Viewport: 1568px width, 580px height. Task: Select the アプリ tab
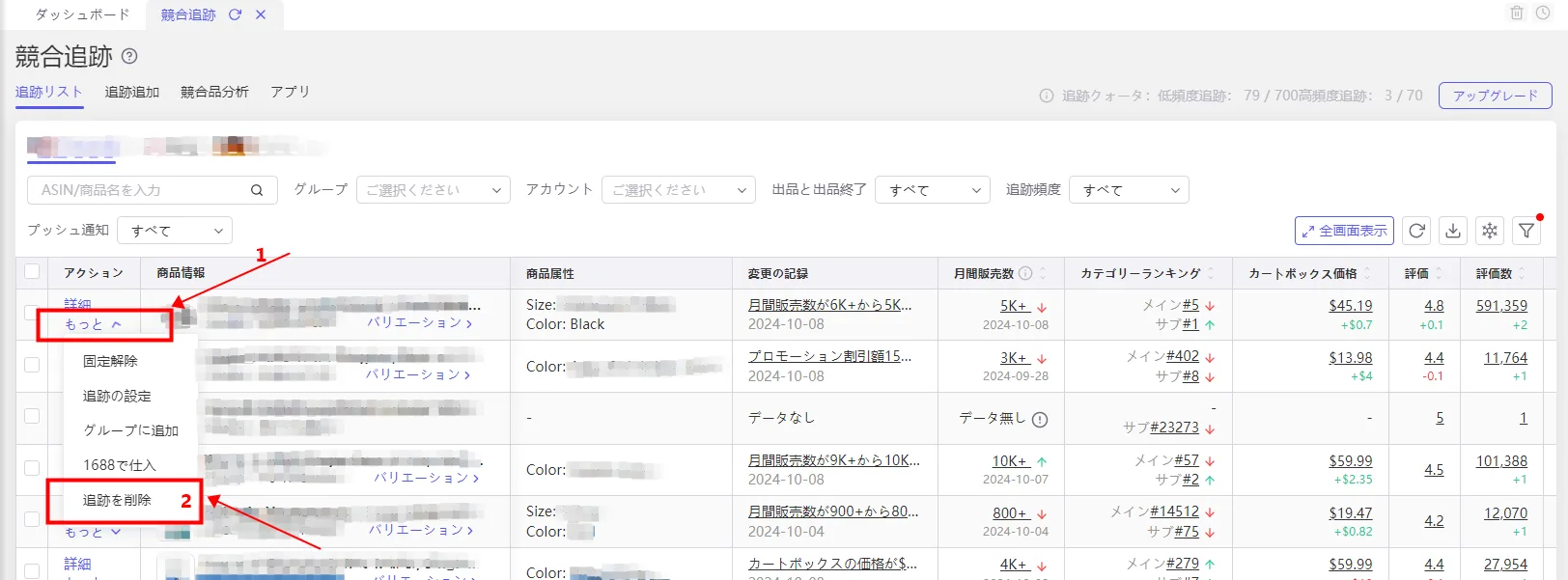click(290, 92)
